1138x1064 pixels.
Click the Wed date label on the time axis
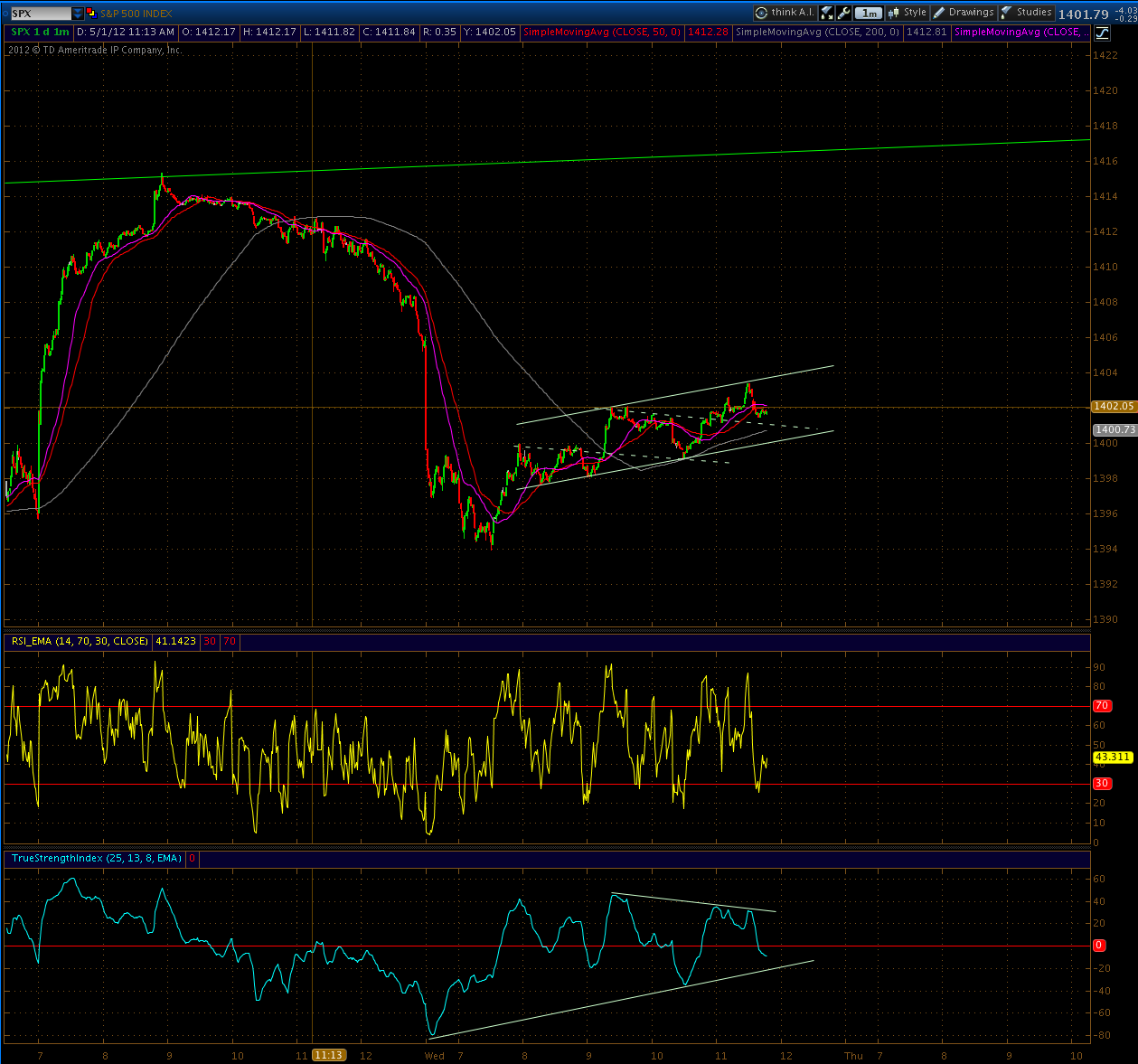pyautogui.click(x=435, y=1056)
